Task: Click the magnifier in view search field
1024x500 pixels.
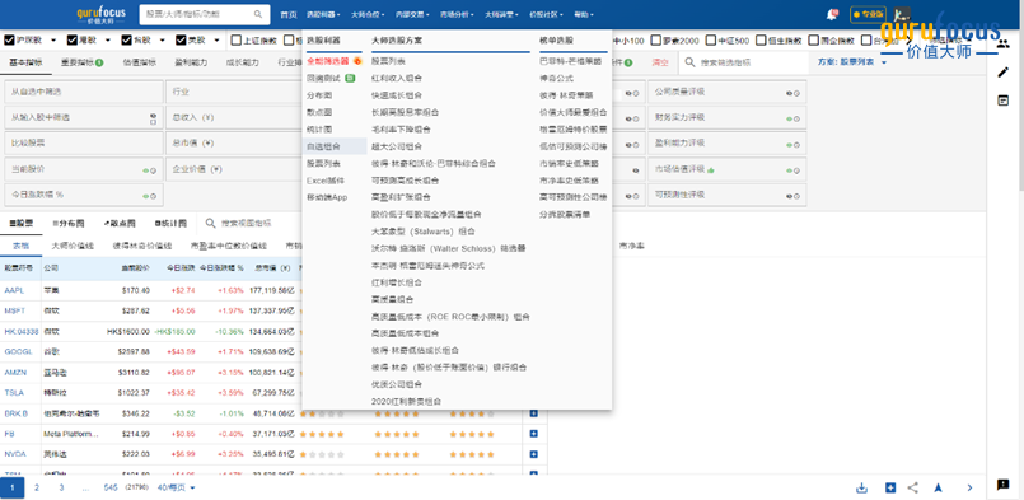Action: click(x=210, y=223)
